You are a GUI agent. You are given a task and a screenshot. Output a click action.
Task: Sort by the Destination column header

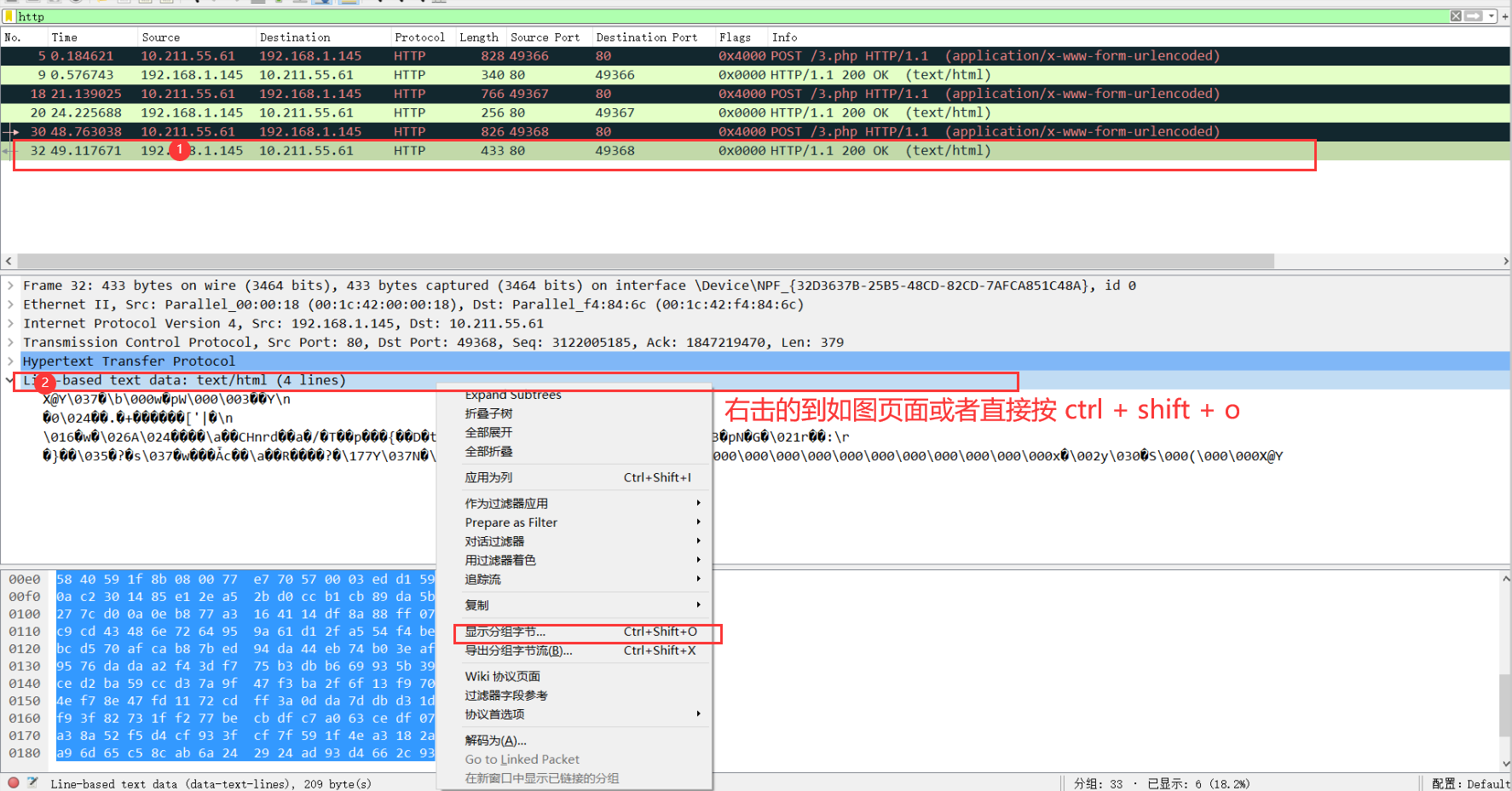[323, 38]
